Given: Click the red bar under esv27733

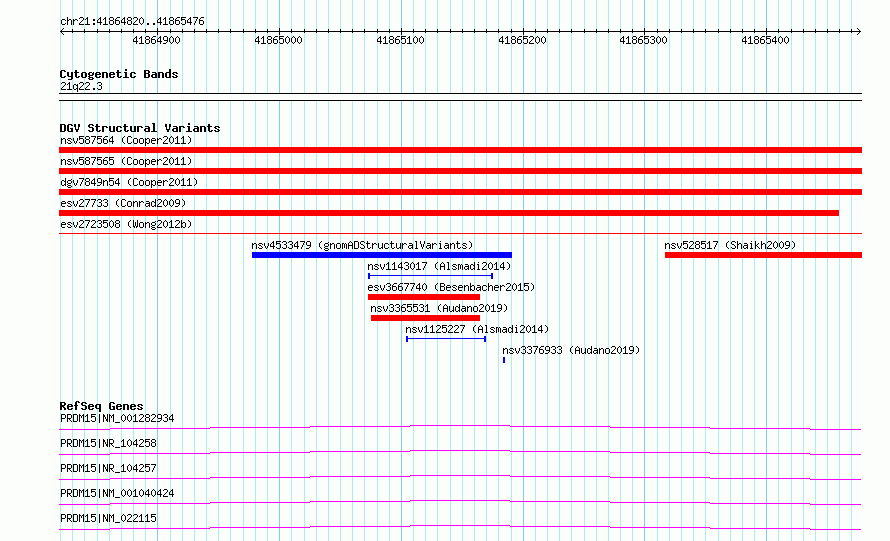Looking at the screenshot, I should click(x=449, y=213).
